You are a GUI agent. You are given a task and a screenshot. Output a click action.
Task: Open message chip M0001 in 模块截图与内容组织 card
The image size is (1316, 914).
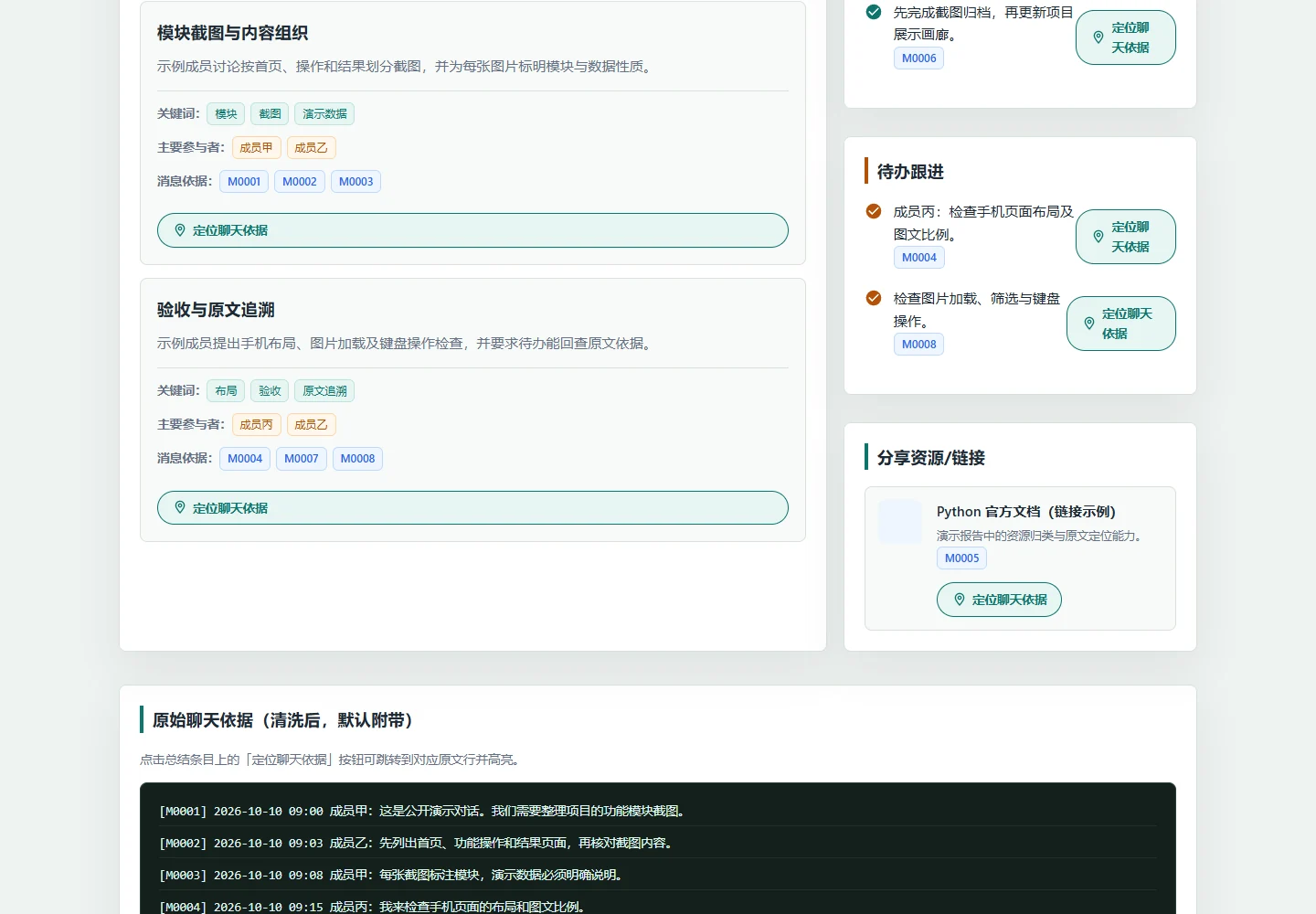(x=244, y=181)
